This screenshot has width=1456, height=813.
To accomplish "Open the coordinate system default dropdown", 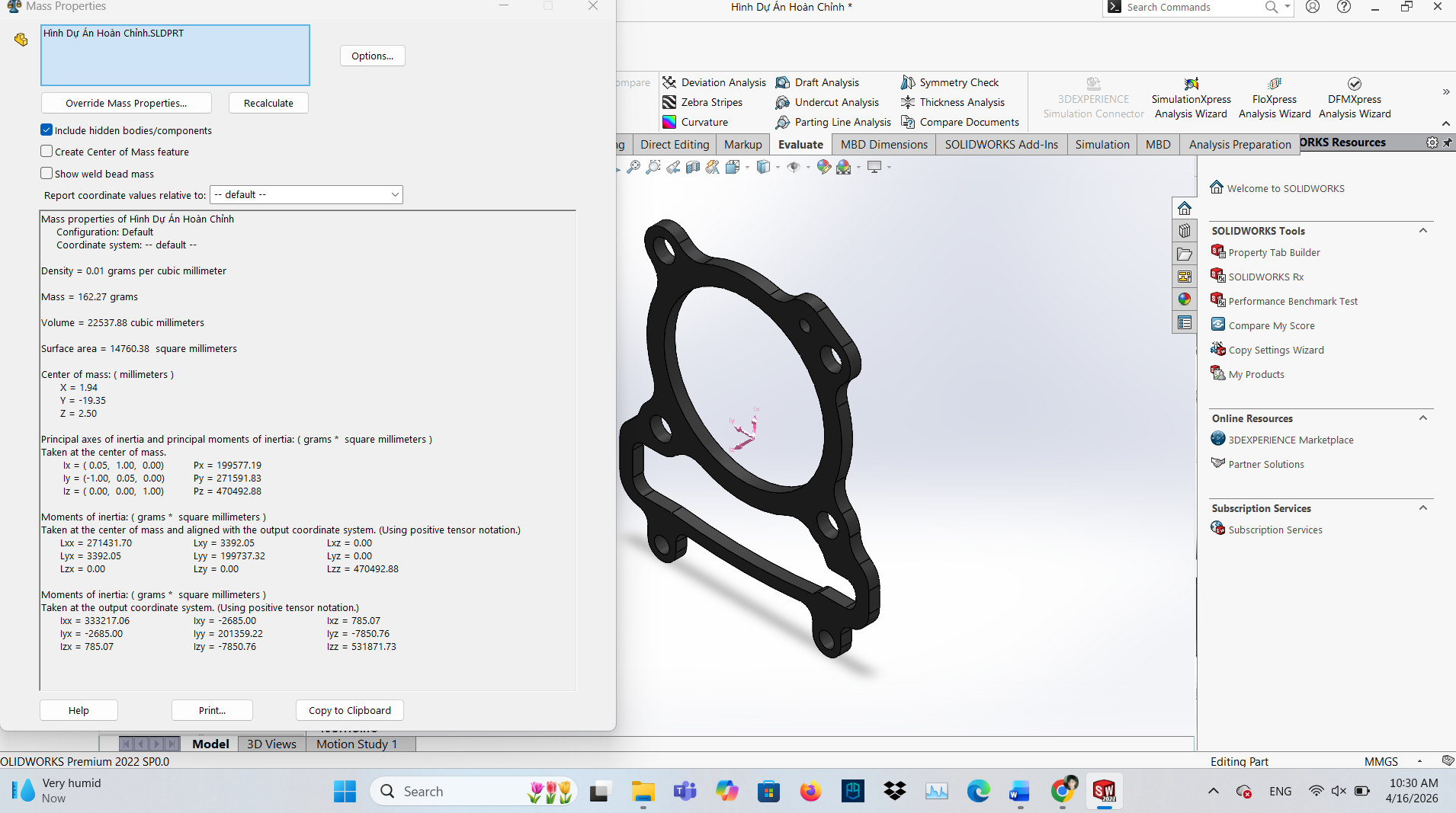I will click(x=306, y=195).
